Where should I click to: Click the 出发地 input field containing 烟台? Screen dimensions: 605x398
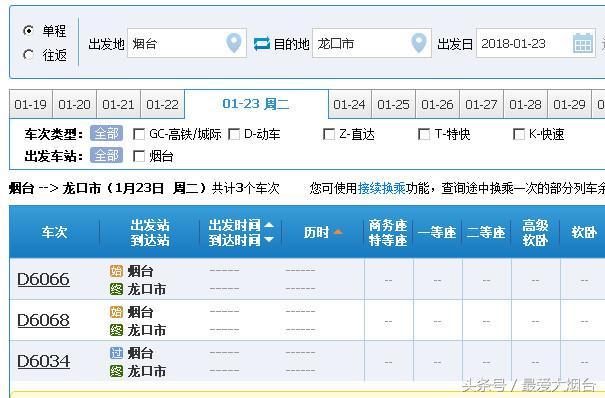[187, 43]
